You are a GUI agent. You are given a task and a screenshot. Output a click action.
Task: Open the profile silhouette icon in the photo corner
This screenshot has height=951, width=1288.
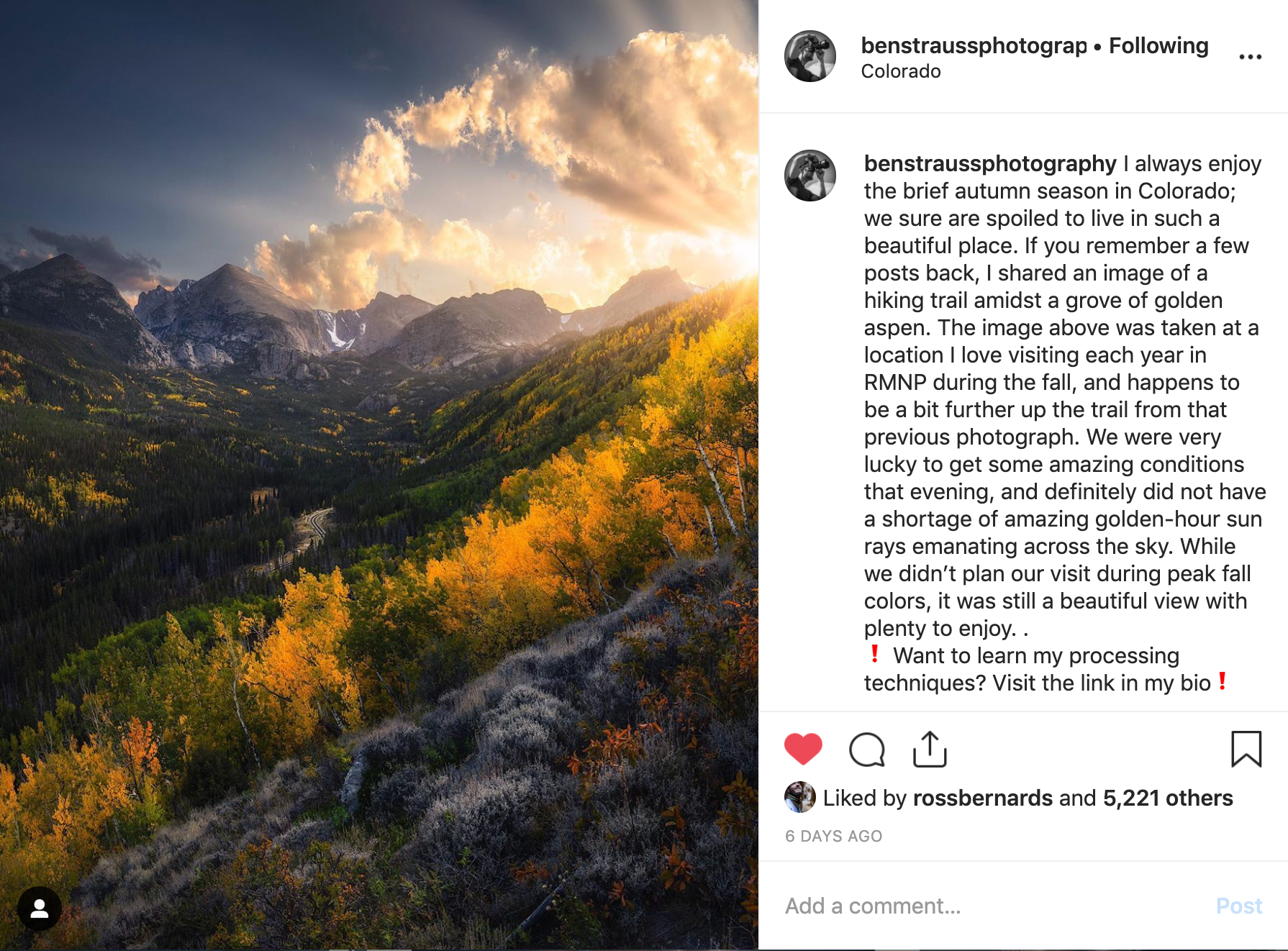[x=41, y=908]
